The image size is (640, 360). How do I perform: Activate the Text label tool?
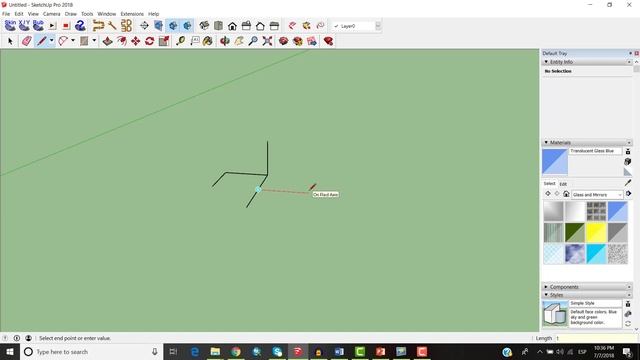pos(195,41)
